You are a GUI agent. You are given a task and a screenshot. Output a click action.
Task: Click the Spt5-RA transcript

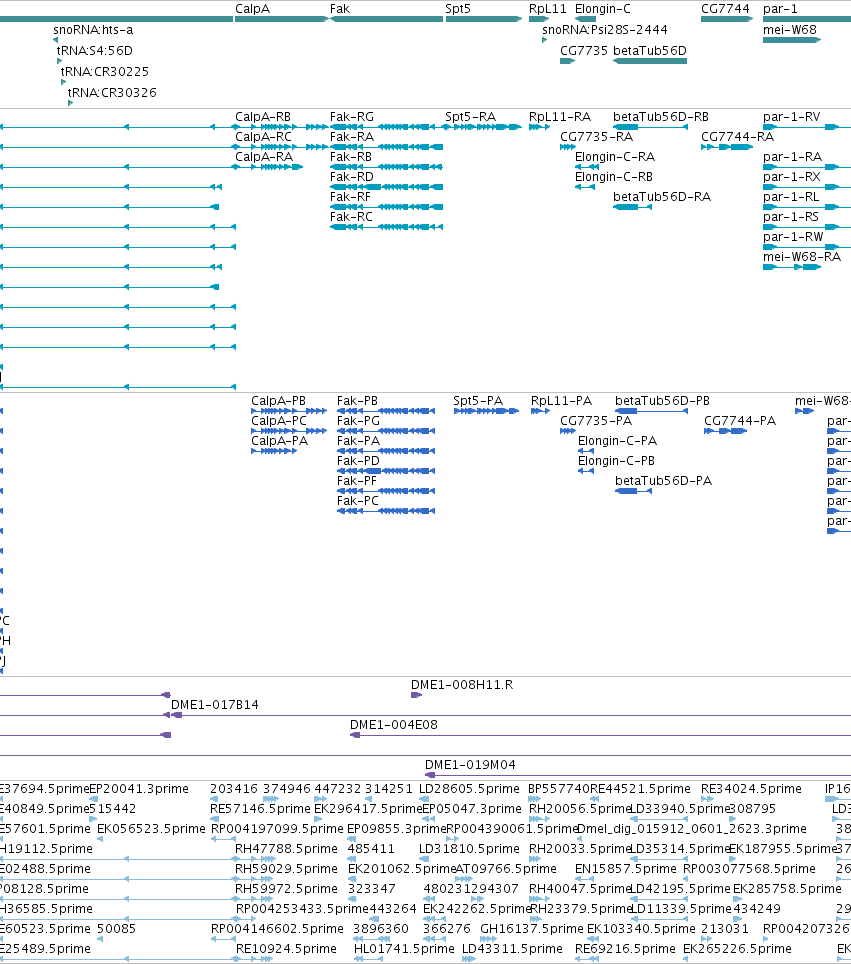[482, 127]
